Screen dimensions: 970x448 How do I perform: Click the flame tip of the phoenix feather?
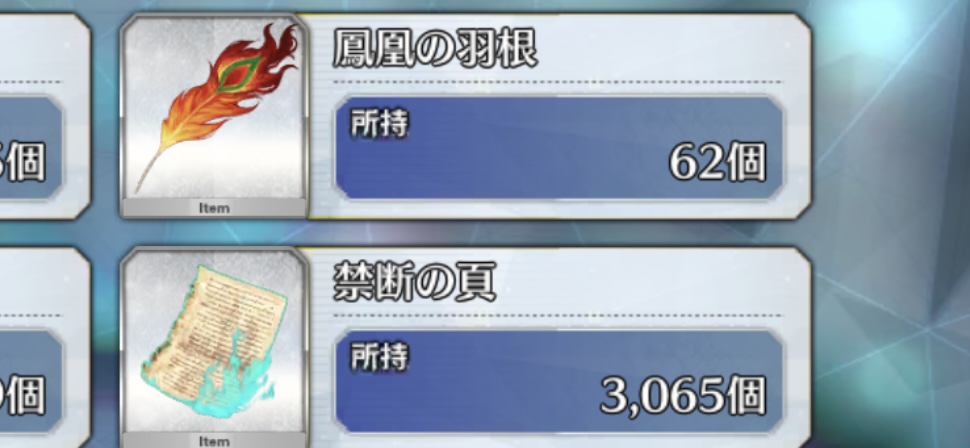[x=281, y=43]
